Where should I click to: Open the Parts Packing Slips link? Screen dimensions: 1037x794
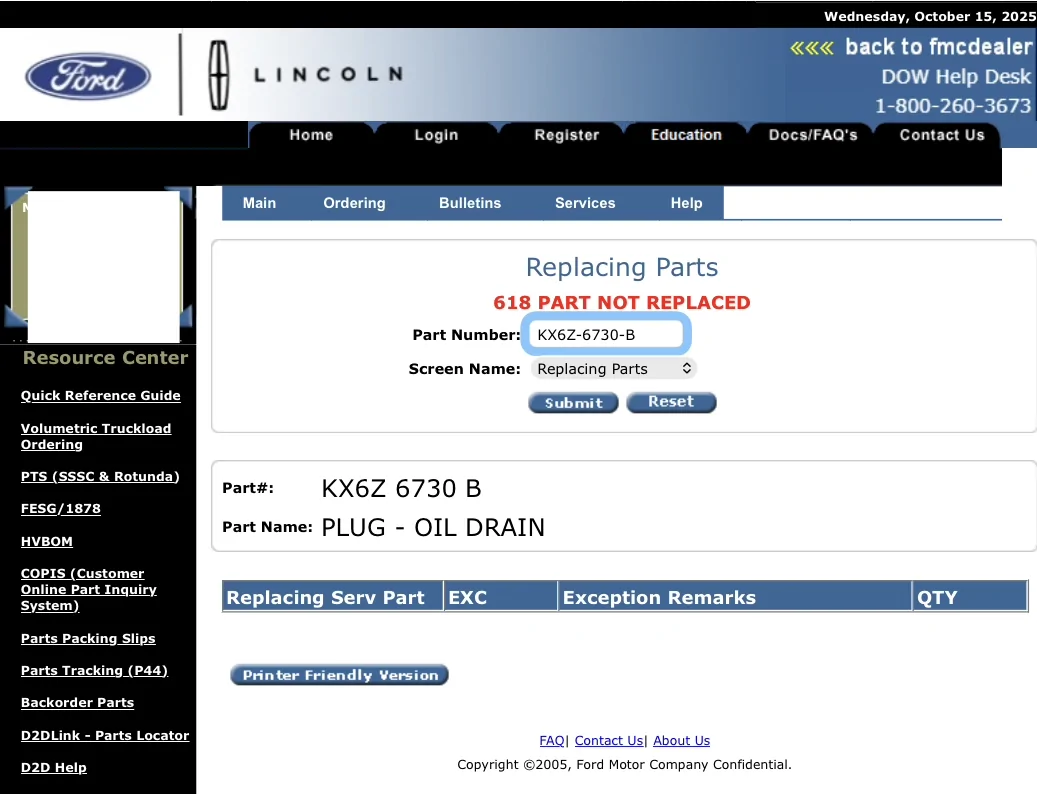(x=88, y=639)
